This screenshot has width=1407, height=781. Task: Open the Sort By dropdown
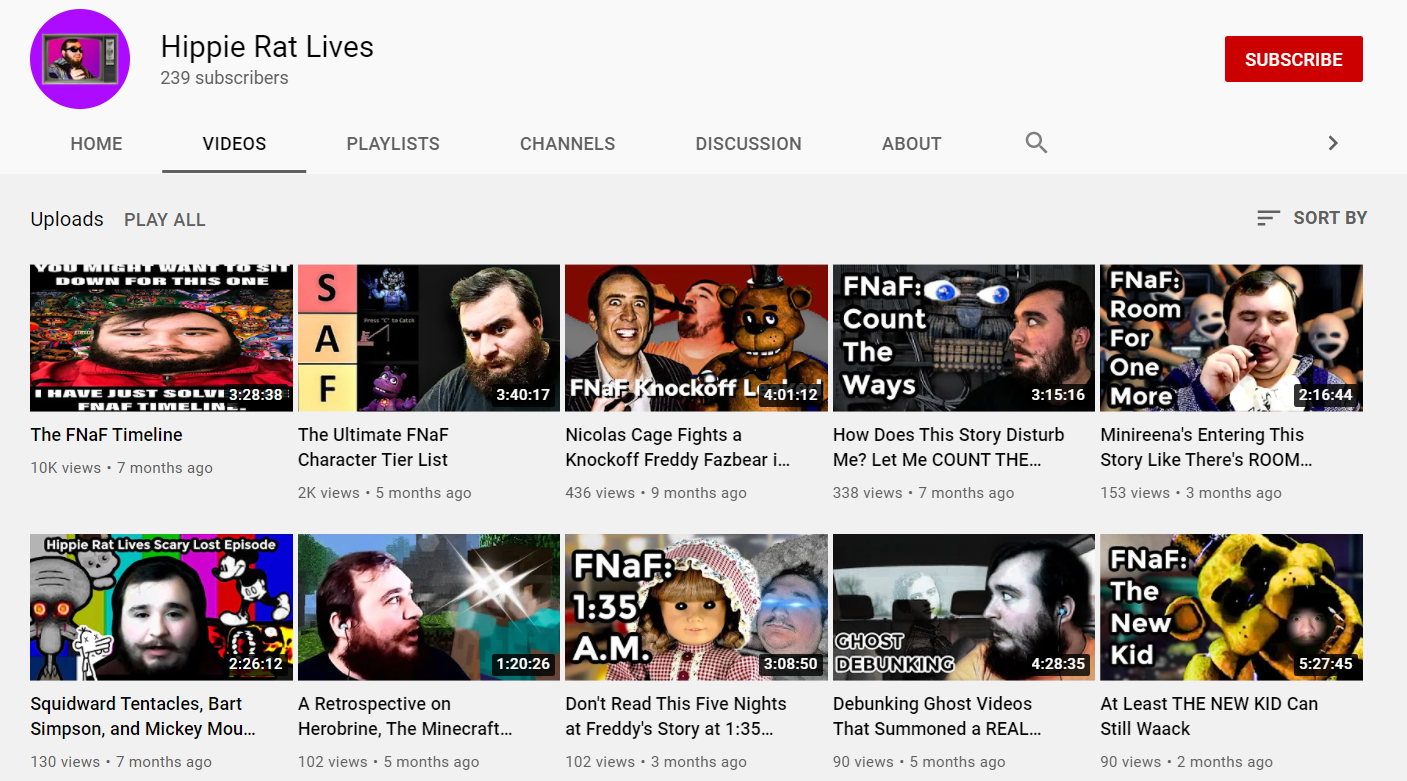click(1311, 218)
